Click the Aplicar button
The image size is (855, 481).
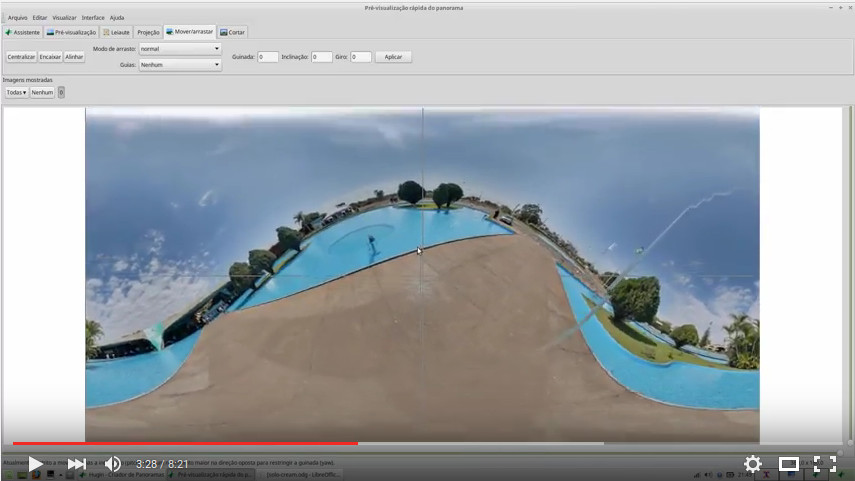point(393,57)
